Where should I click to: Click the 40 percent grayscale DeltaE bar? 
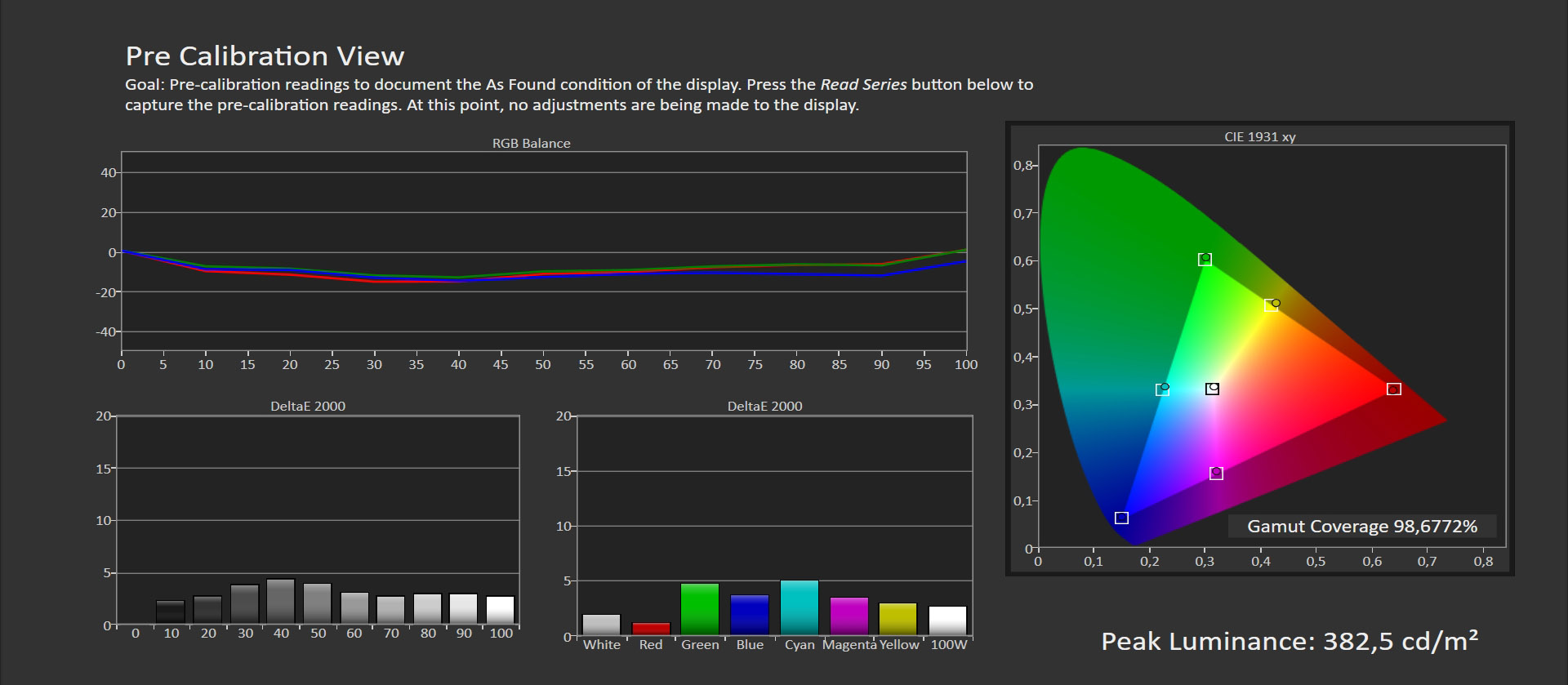[x=280, y=602]
